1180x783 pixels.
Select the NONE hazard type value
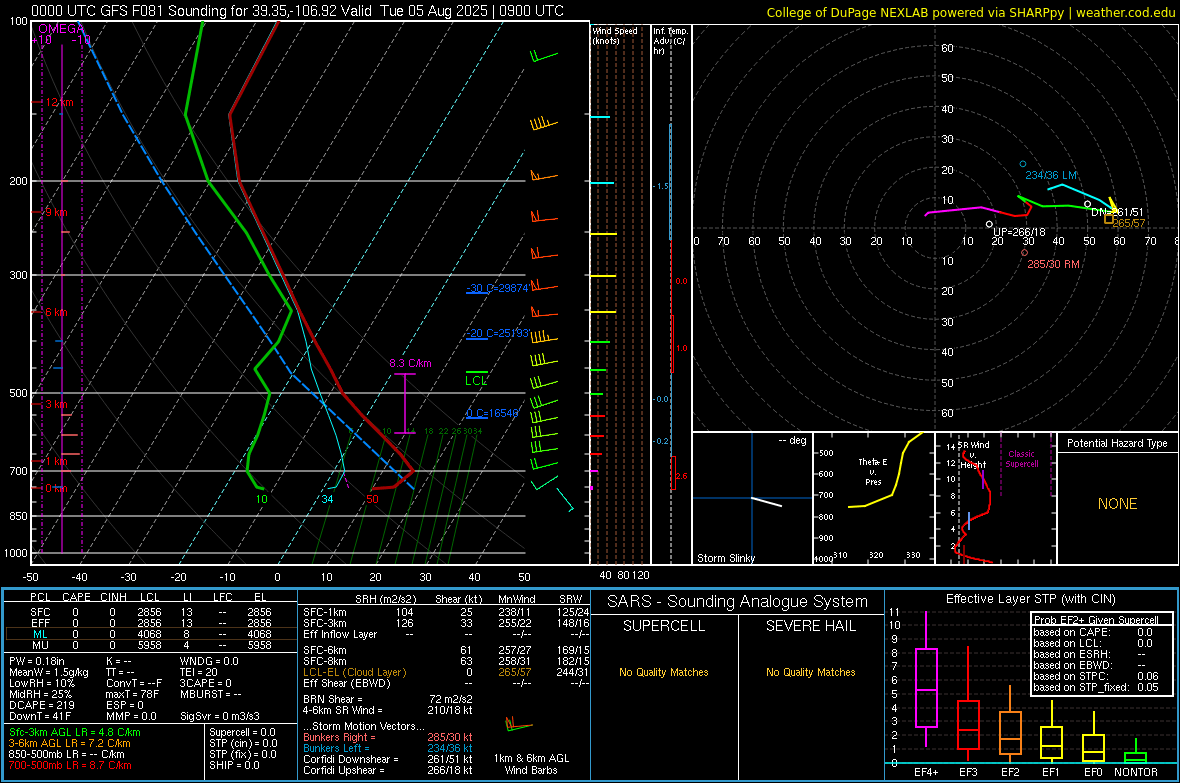1117,504
